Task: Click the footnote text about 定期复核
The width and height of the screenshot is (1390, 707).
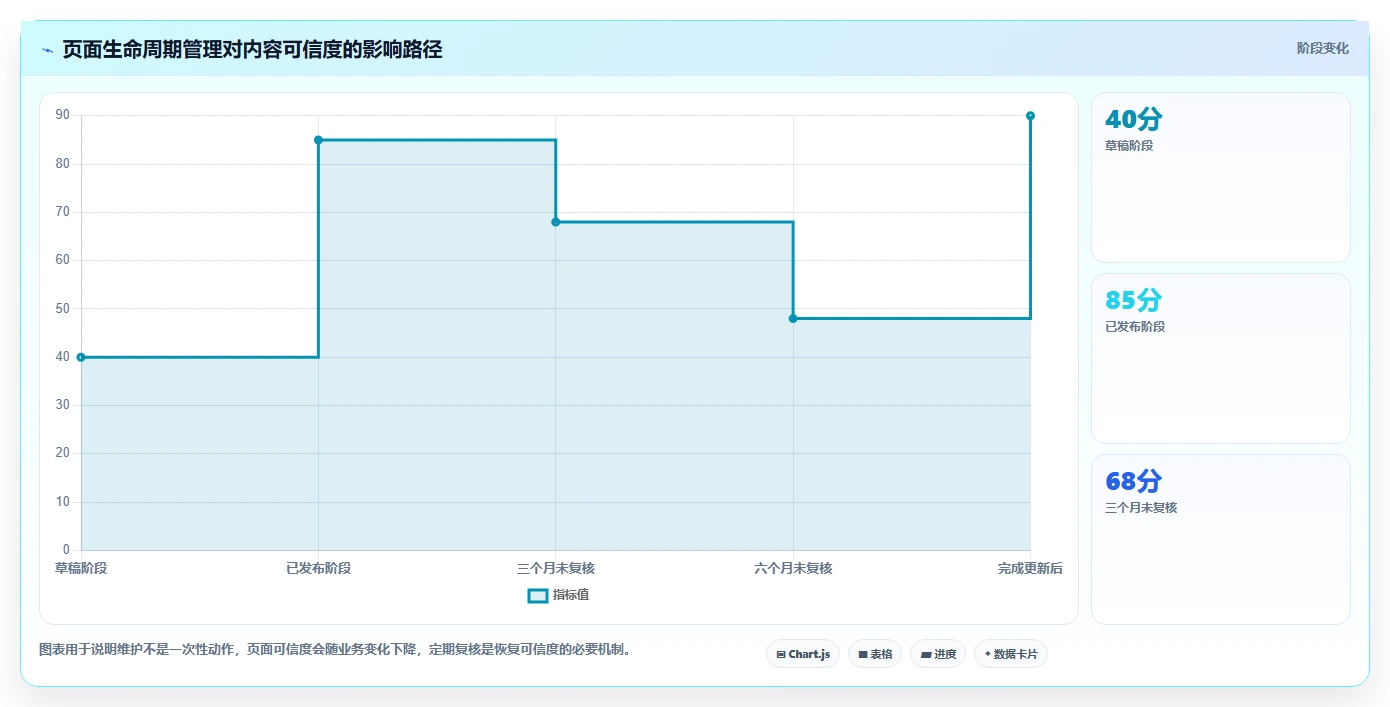Action: 334,649
